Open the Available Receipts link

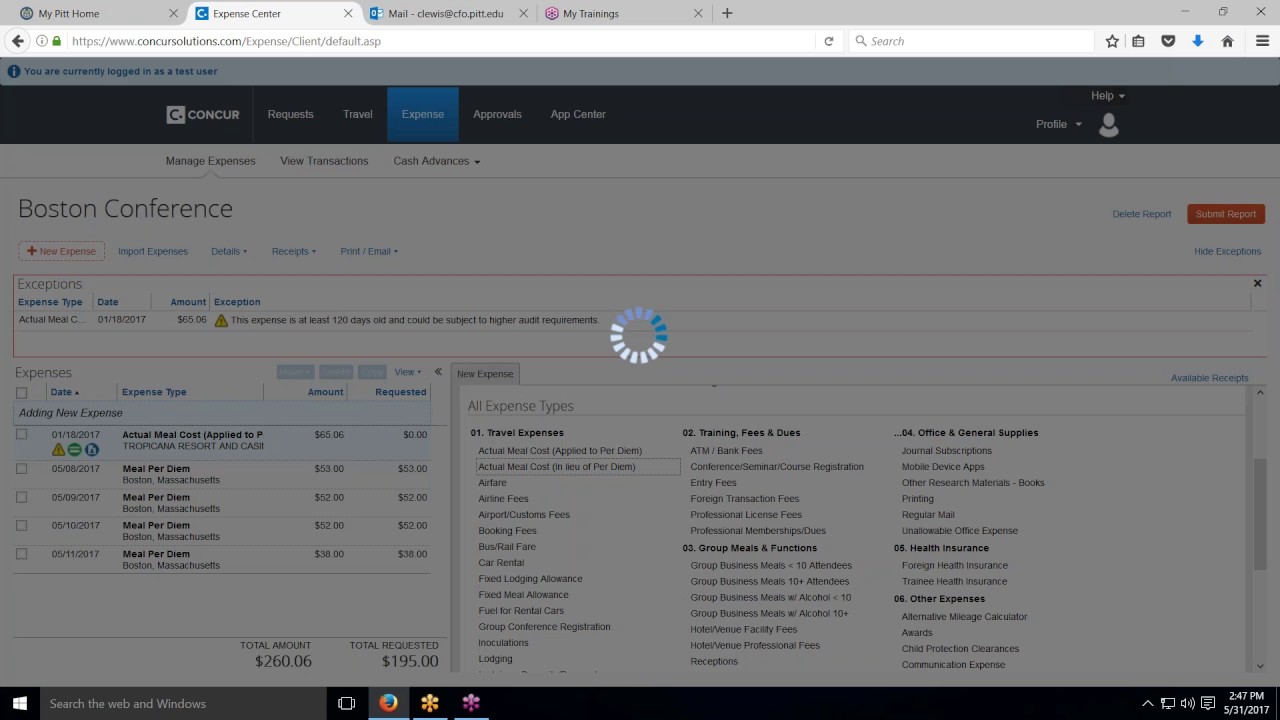[x=1209, y=378]
